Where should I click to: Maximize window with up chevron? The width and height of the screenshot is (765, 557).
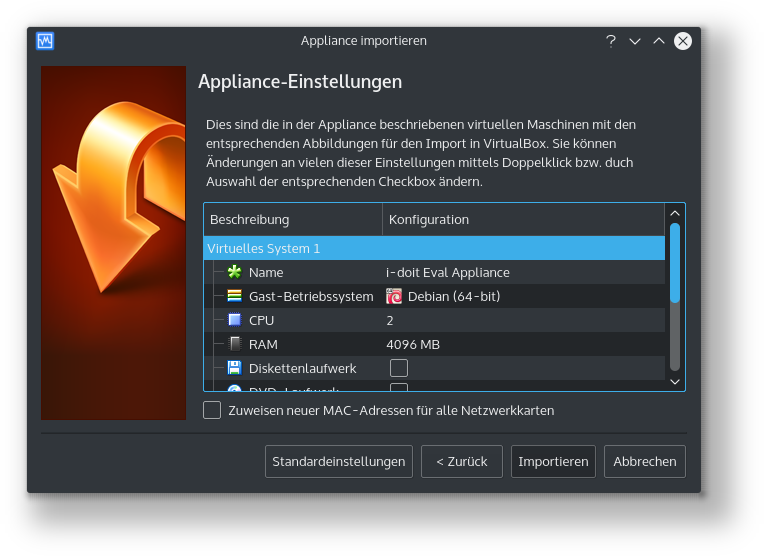(659, 41)
